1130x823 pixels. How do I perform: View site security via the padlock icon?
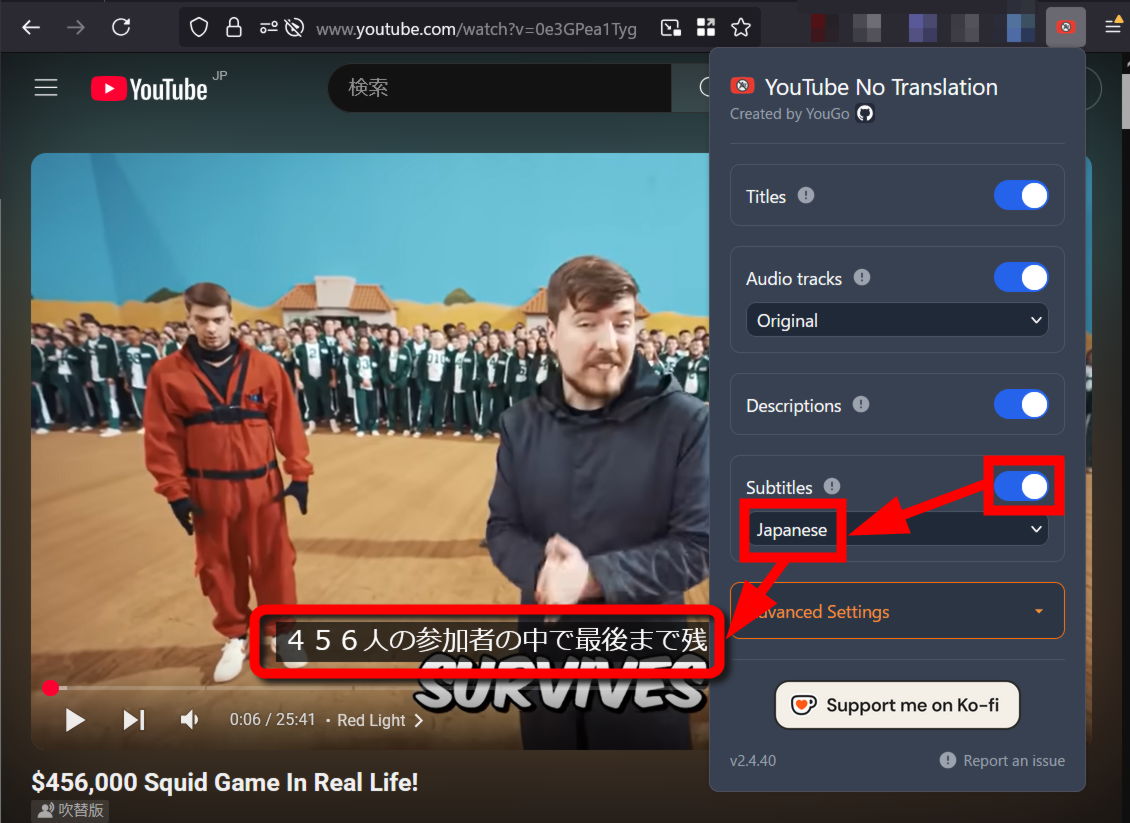pyautogui.click(x=233, y=28)
